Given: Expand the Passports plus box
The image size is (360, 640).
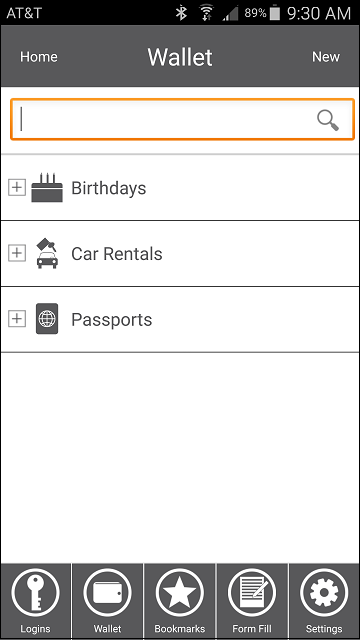Looking at the screenshot, I should [x=17, y=319].
